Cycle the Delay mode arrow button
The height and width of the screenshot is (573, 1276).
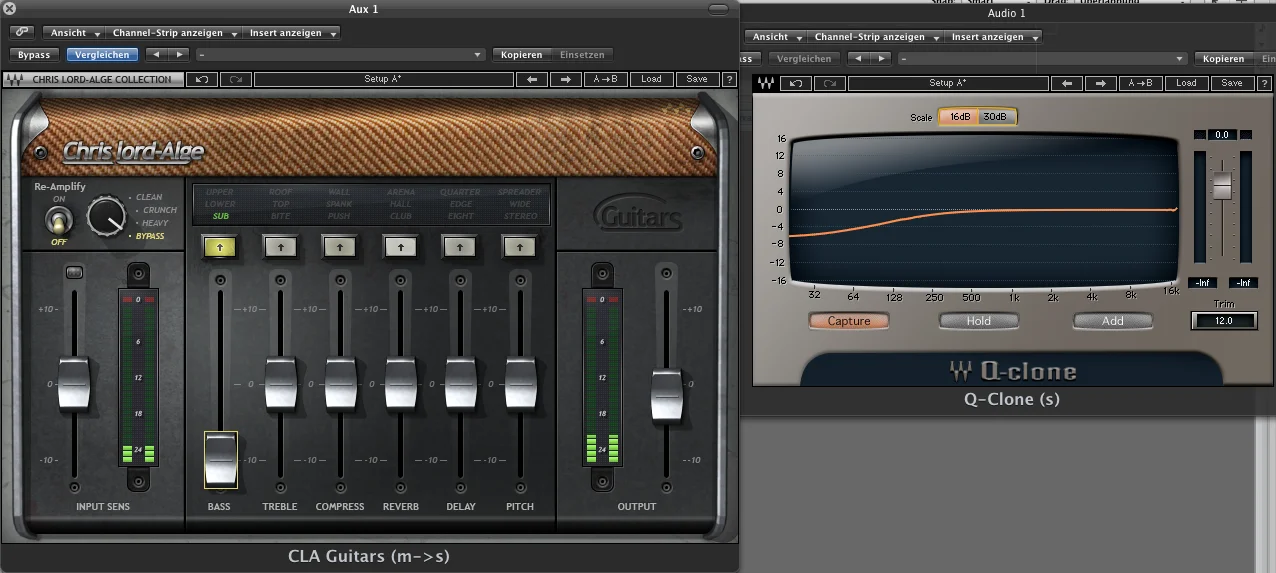[x=460, y=245]
